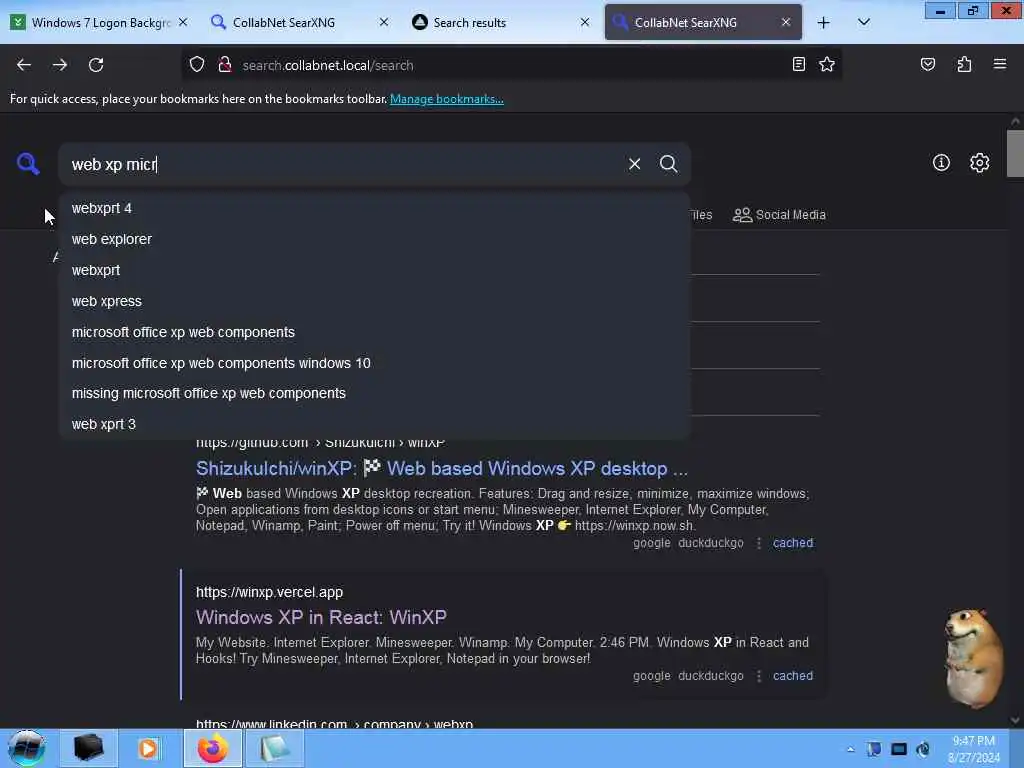Open a new browser tab

point(824,23)
